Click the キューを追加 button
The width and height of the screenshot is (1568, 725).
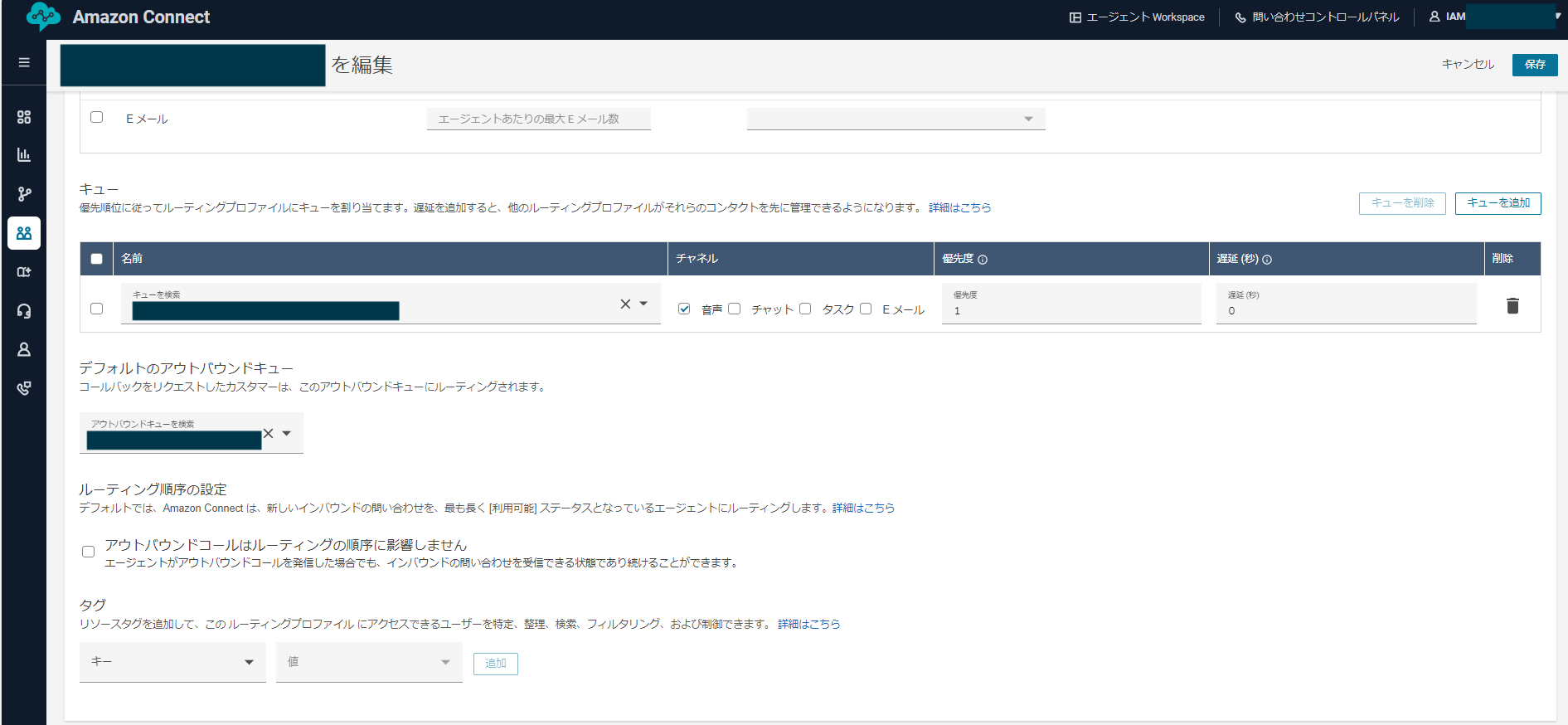[1498, 203]
